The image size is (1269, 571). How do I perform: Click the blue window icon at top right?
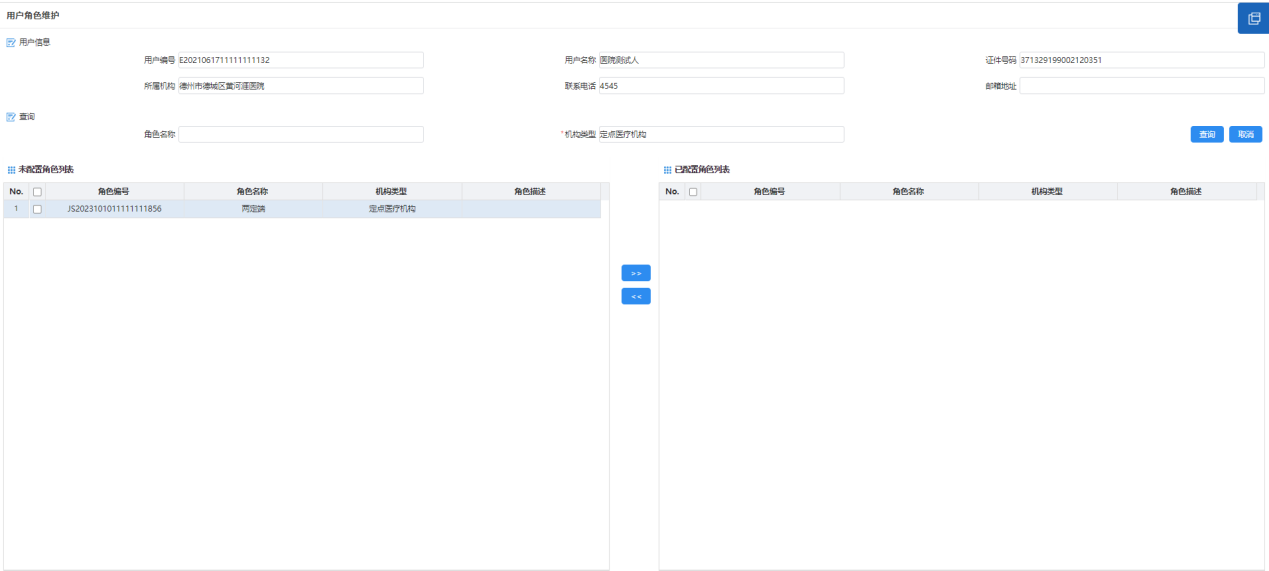[1253, 18]
